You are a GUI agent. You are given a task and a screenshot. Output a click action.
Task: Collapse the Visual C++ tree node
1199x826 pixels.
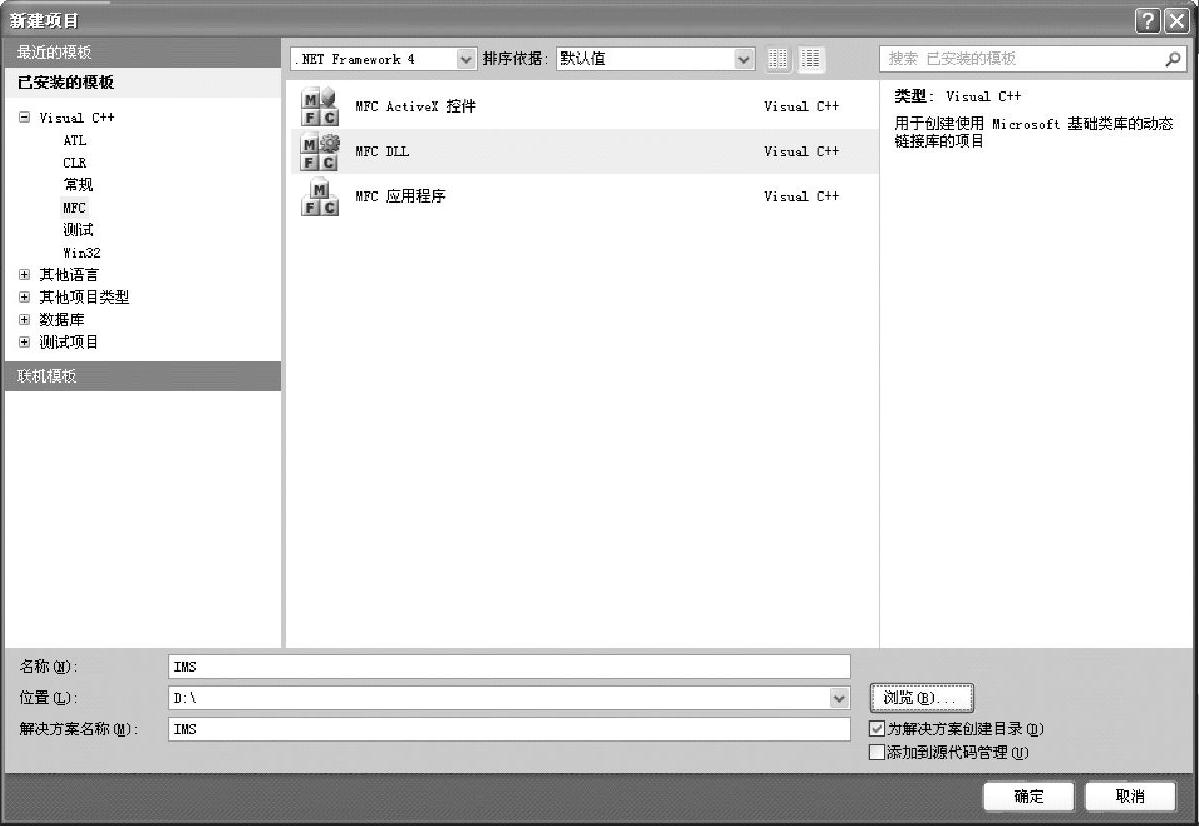tap(24, 117)
